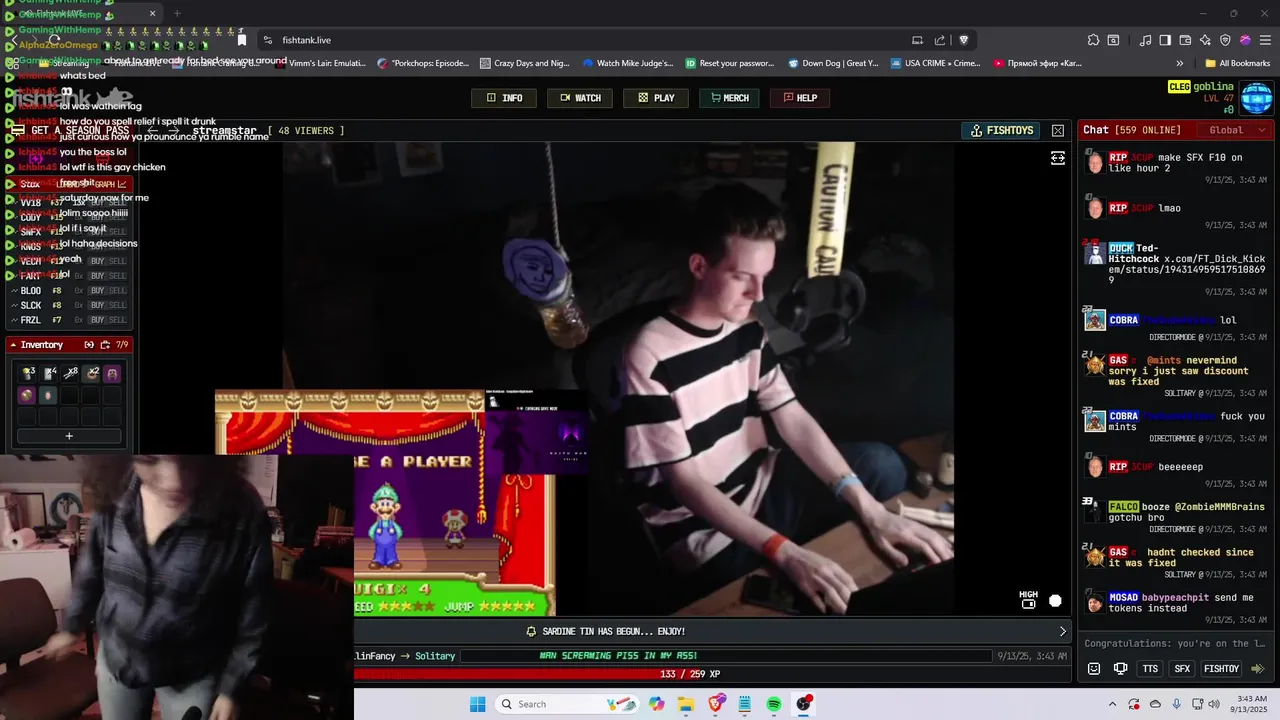This screenshot has width=1280, height=720.
Task: Open browser profile avatar icon
Action: point(1245,40)
